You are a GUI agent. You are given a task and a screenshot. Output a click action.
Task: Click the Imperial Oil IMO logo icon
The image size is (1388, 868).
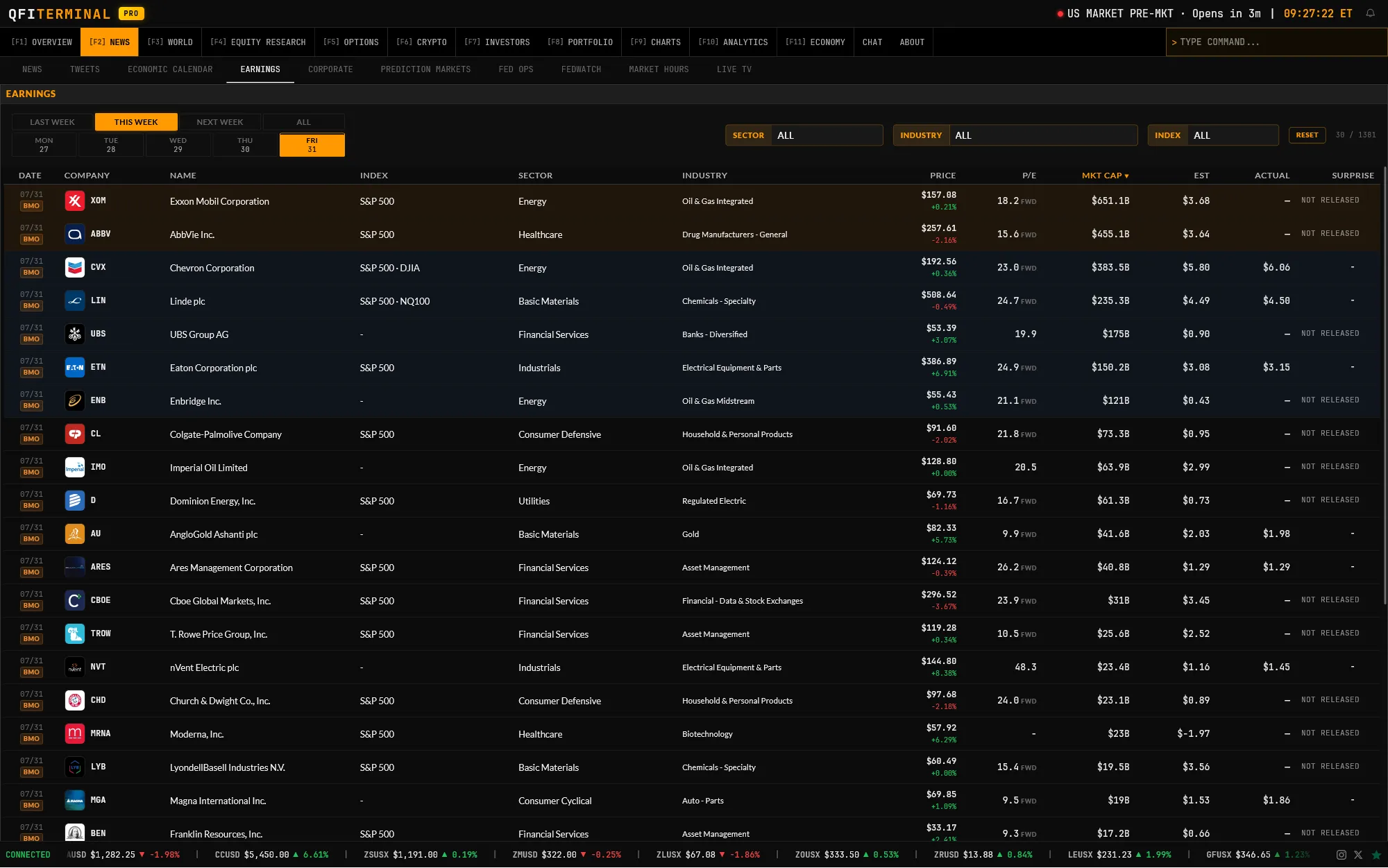pyautogui.click(x=75, y=467)
